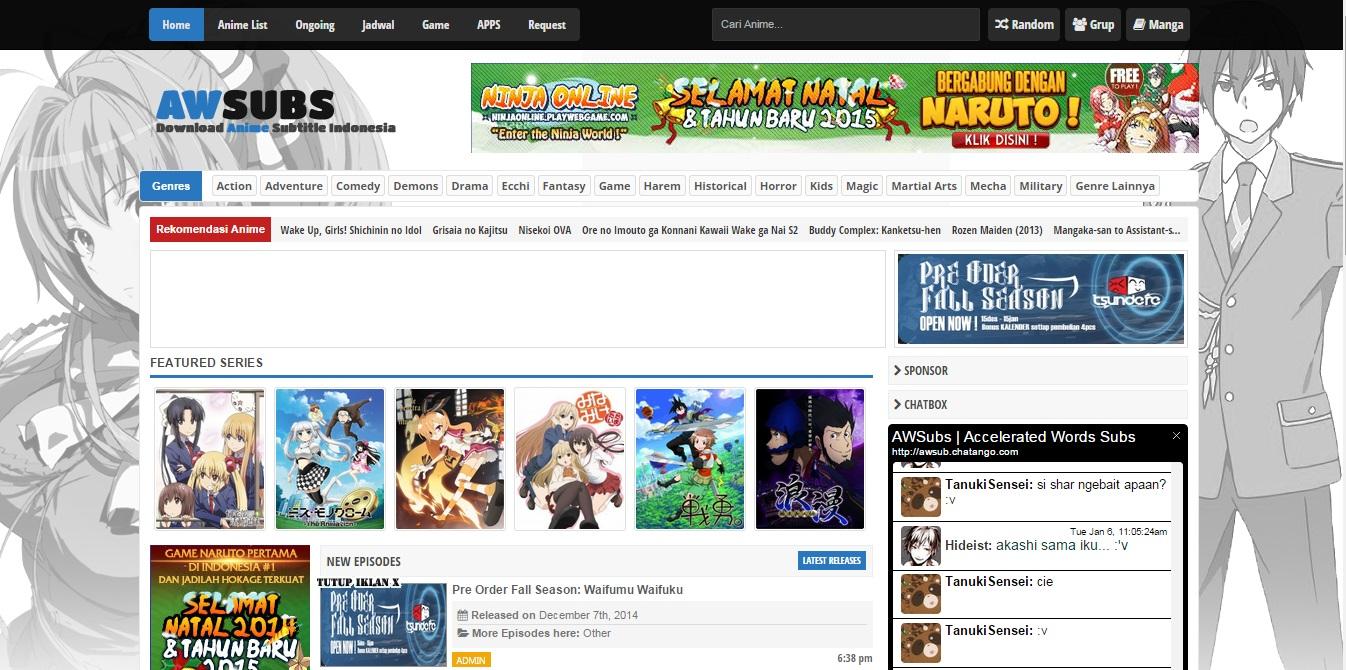Open fourth featured series thumbnail with girls group
Screen dimensions: 1346x670
click(x=570, y=459)
